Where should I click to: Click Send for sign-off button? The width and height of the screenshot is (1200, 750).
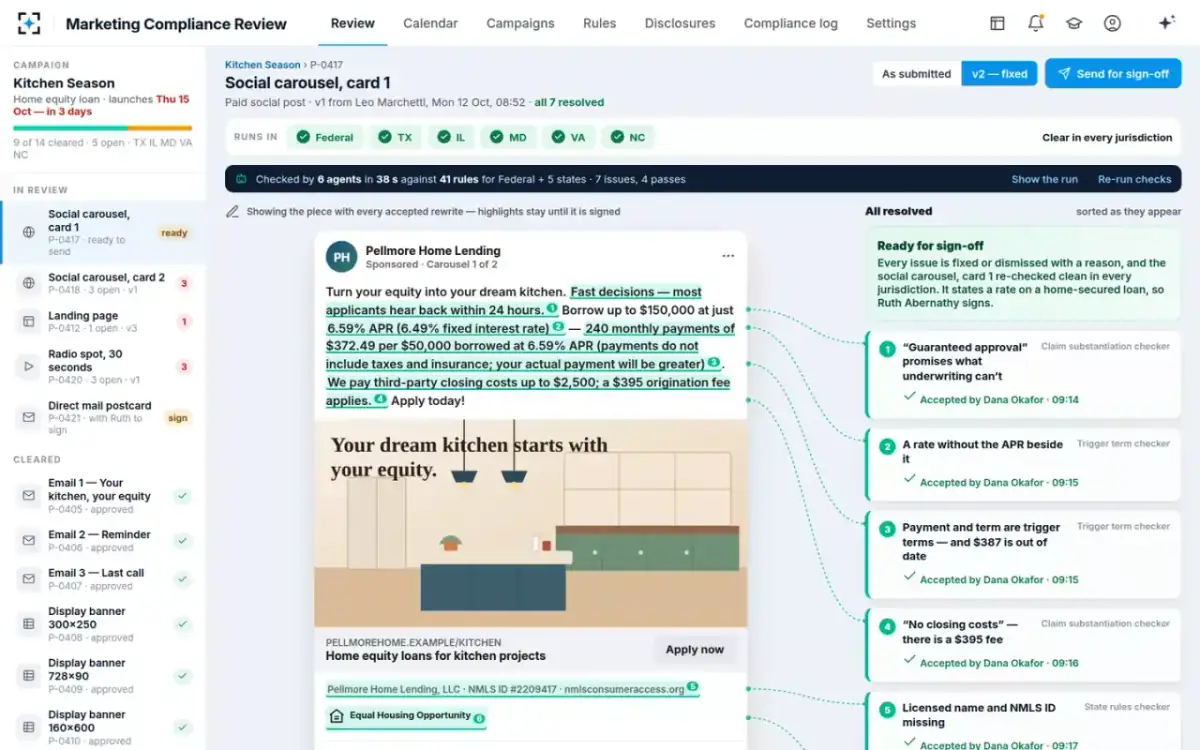pyautogui.click(x=1113, y=73)
